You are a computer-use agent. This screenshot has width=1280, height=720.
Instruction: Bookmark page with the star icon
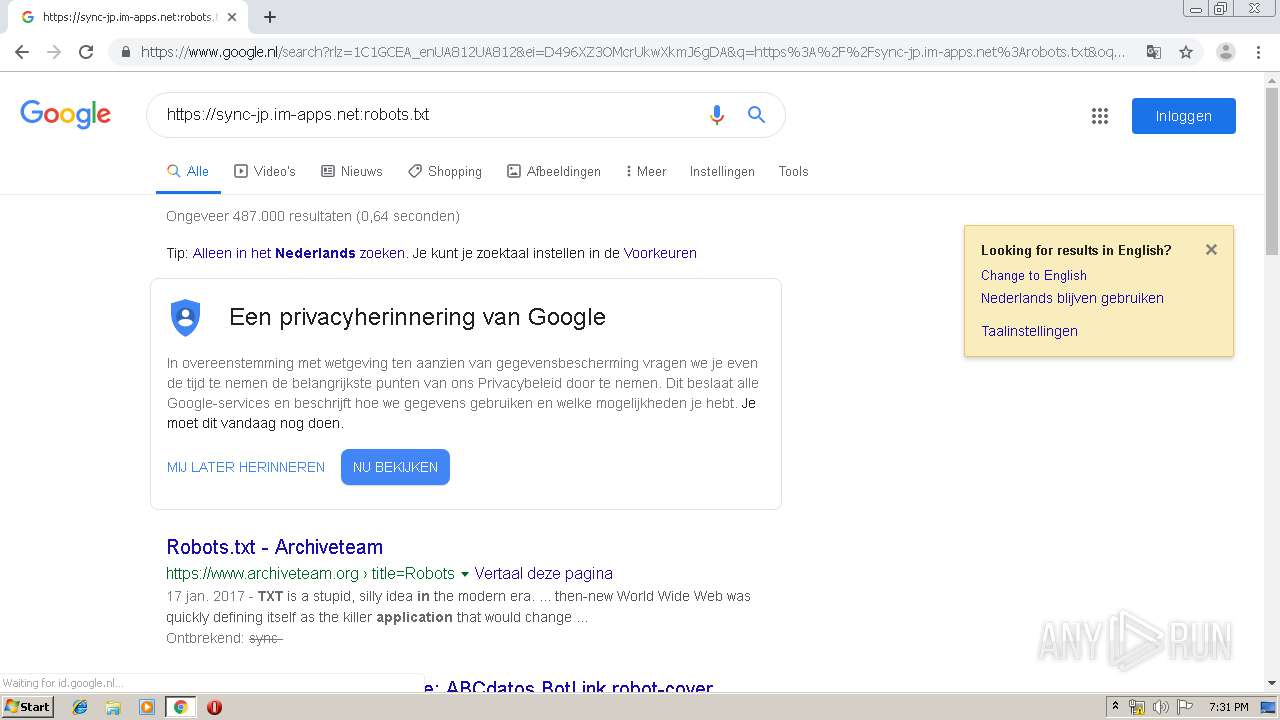[x=1186, y=52]
